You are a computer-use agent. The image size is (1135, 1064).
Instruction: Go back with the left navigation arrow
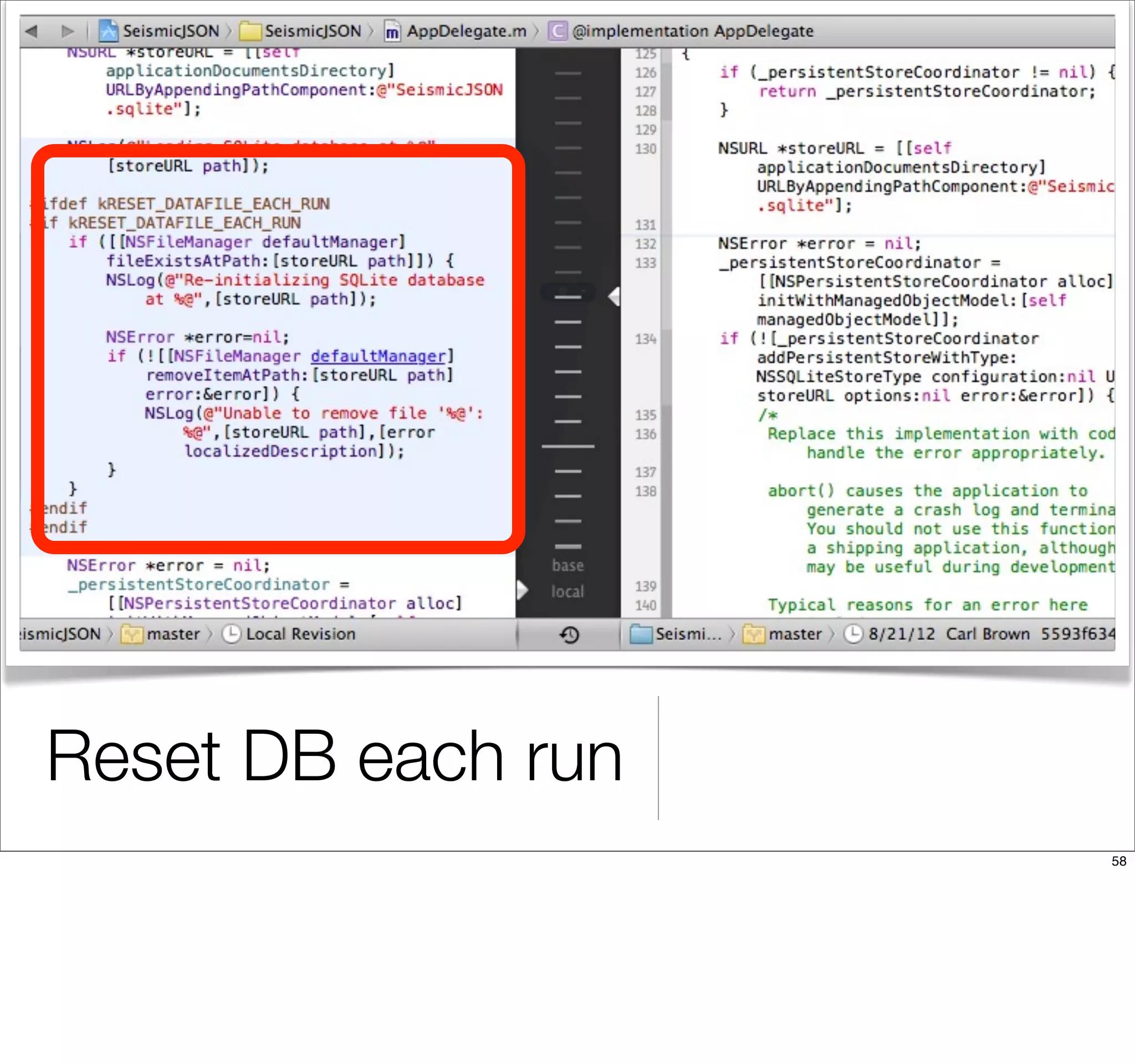point(32,31)
